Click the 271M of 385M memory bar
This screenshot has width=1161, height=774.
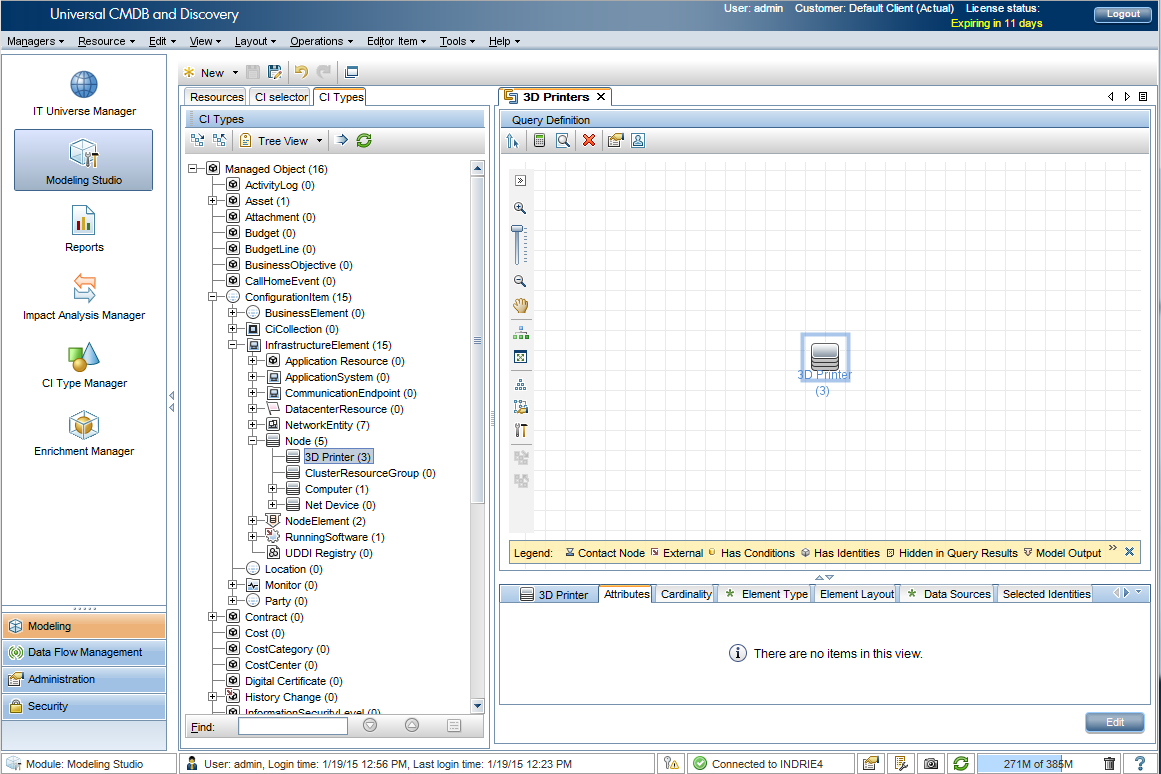1037,764
